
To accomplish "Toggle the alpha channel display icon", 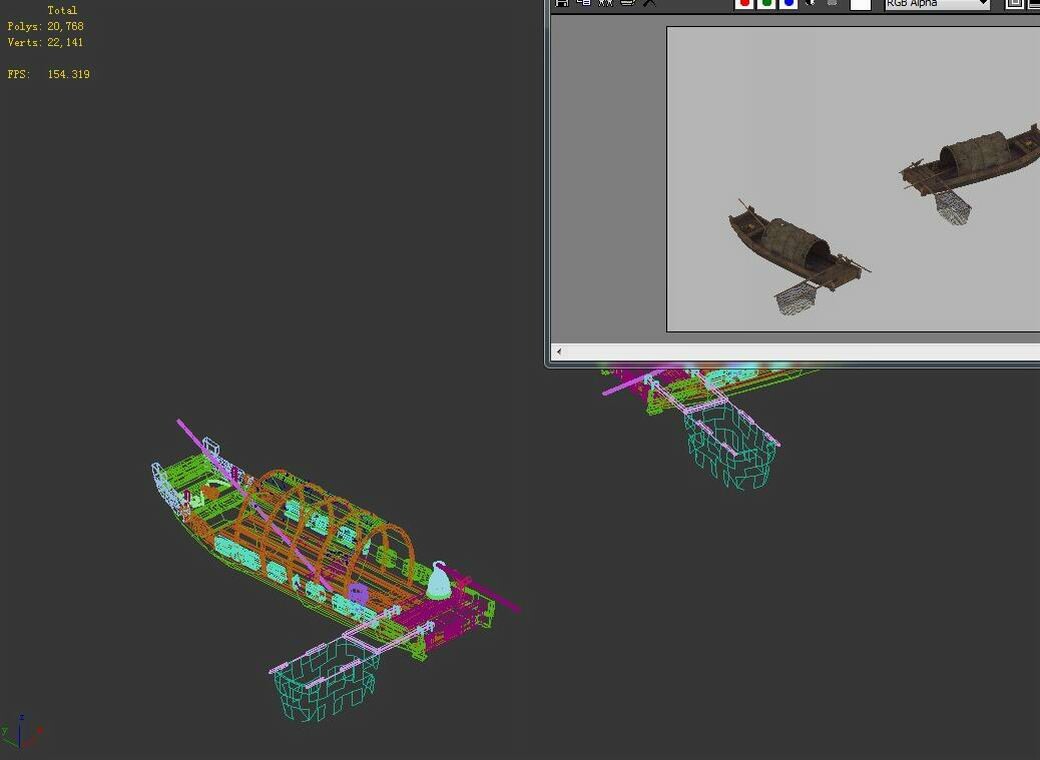I will (811, 3).
